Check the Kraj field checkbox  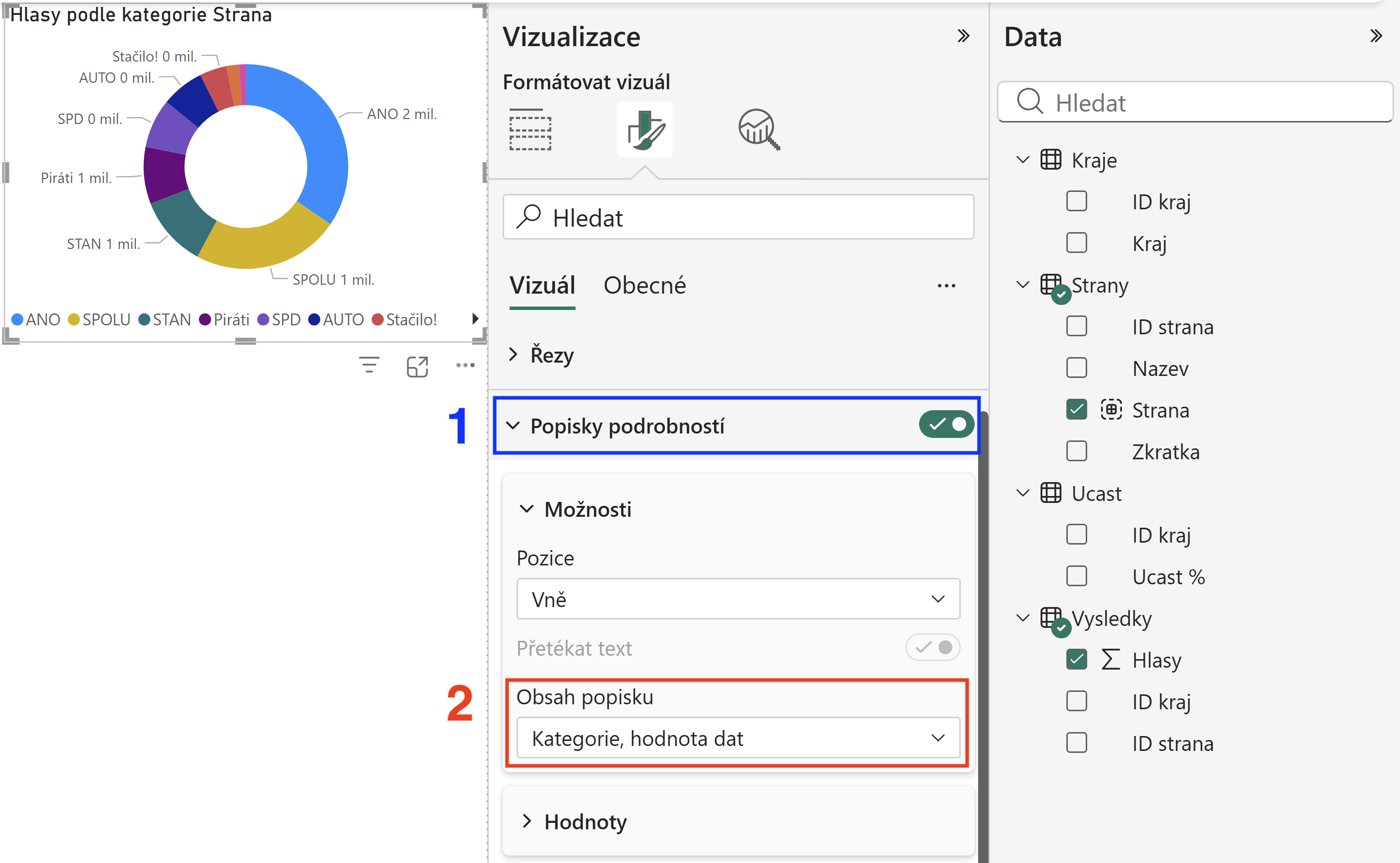point(1077,243)
